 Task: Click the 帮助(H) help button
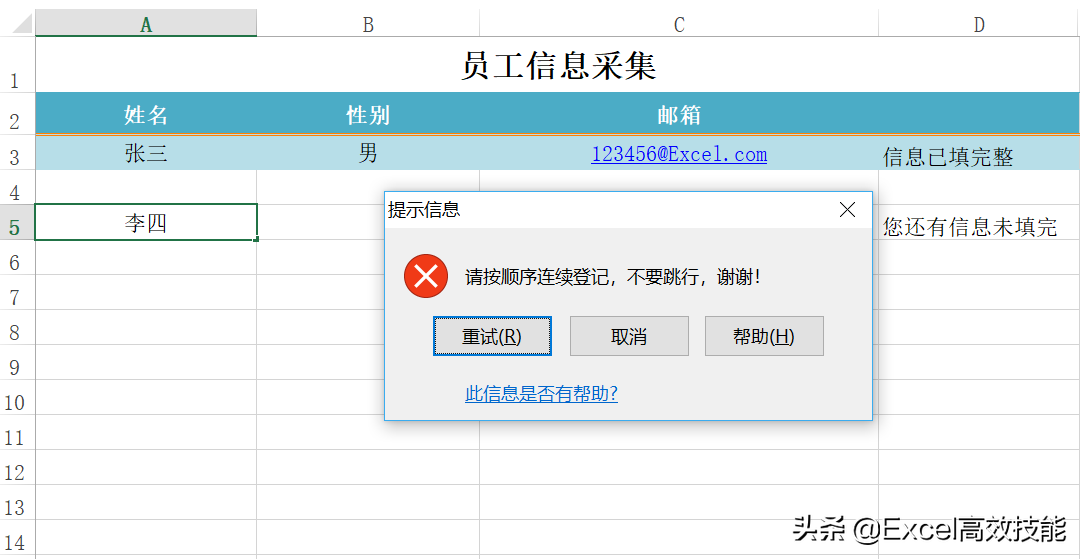click(x=764, y=336)
